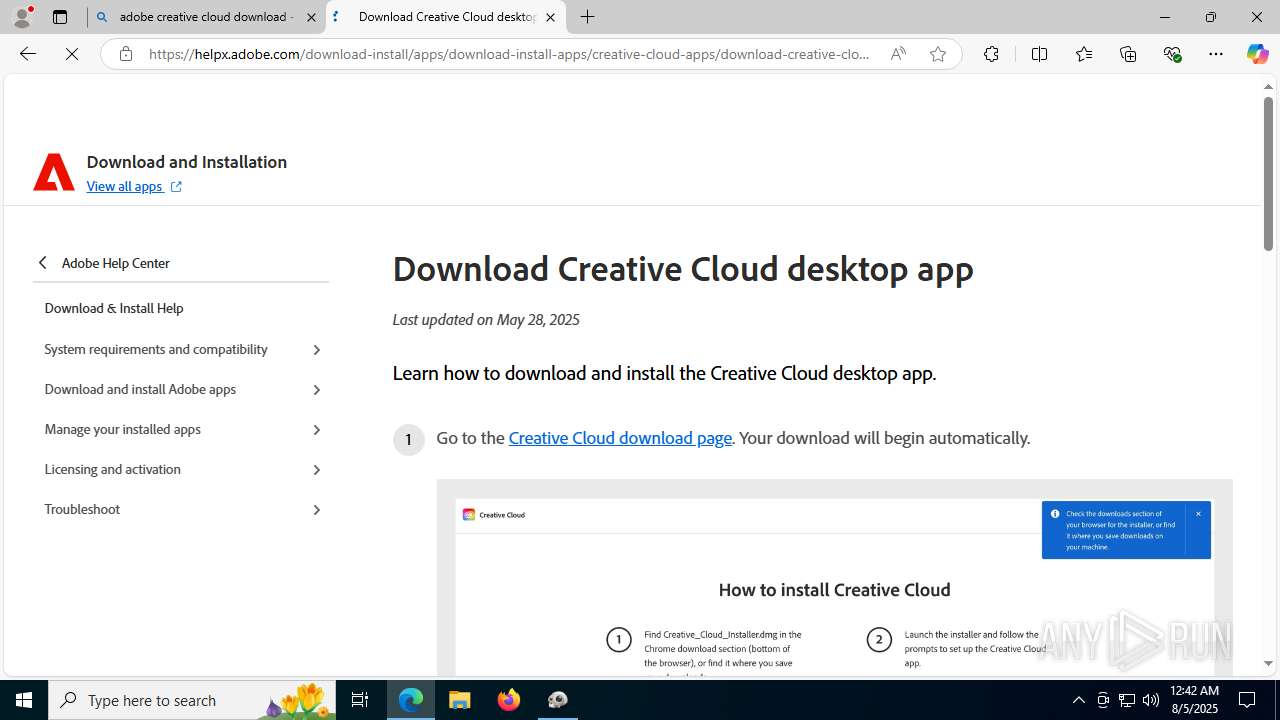Viewport: 1280px width, 720px height.
Task: Click the browser address bar URL
Action: [510, 54]
